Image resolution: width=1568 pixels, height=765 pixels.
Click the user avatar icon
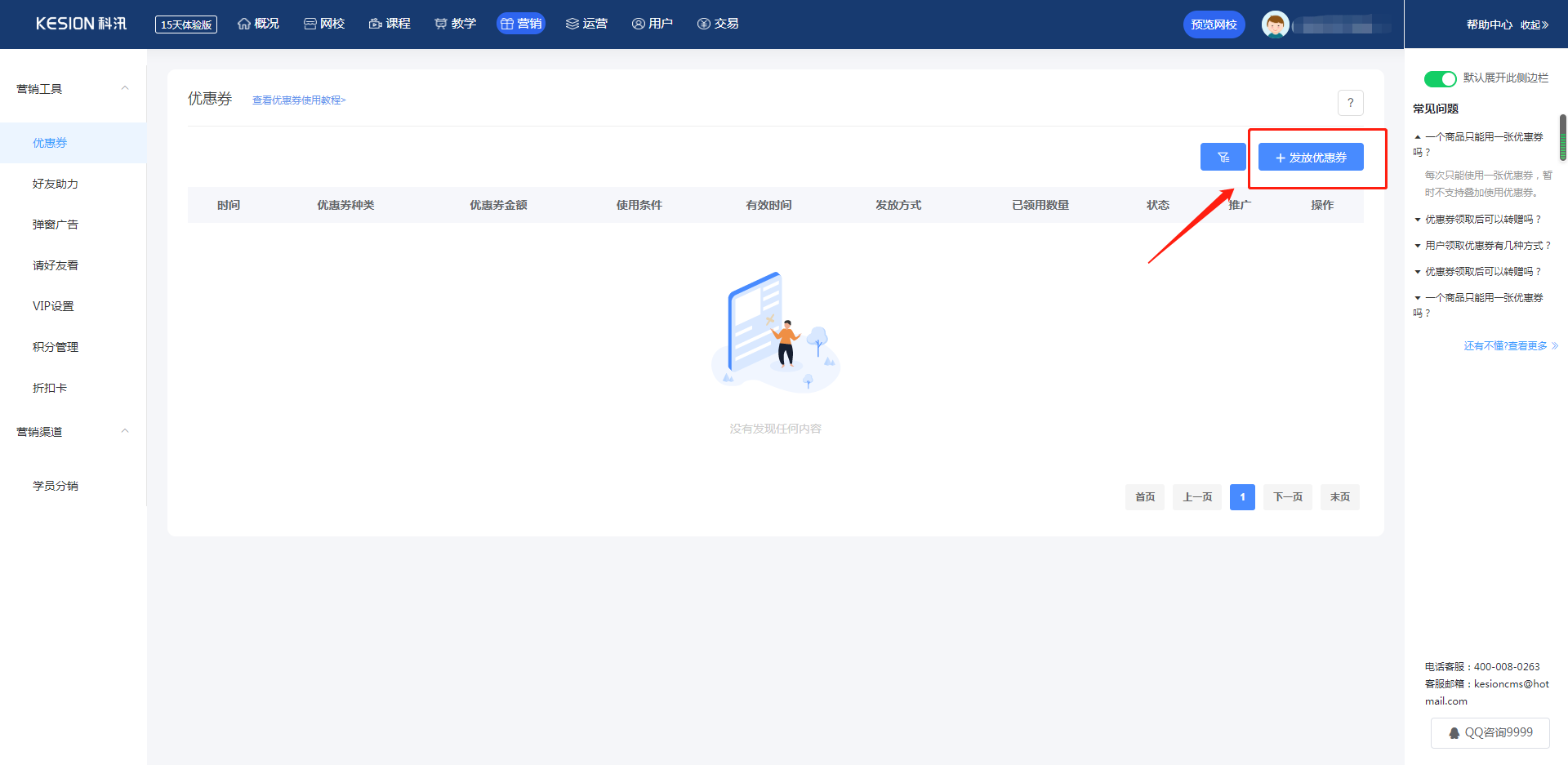point(1275,24)
